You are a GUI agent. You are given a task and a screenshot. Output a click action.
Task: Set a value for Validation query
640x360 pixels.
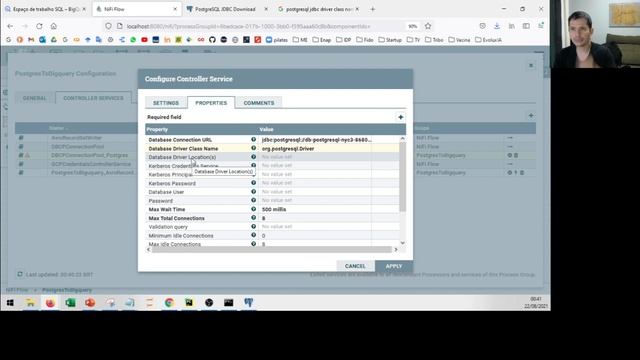[316, 227]
